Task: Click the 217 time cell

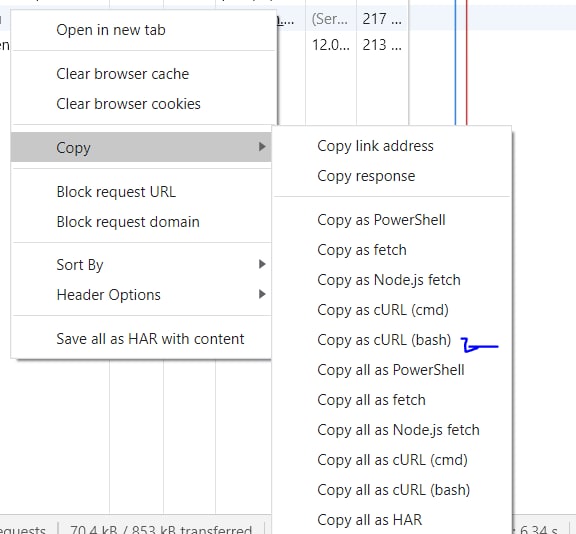Action: tap(382, 19)
